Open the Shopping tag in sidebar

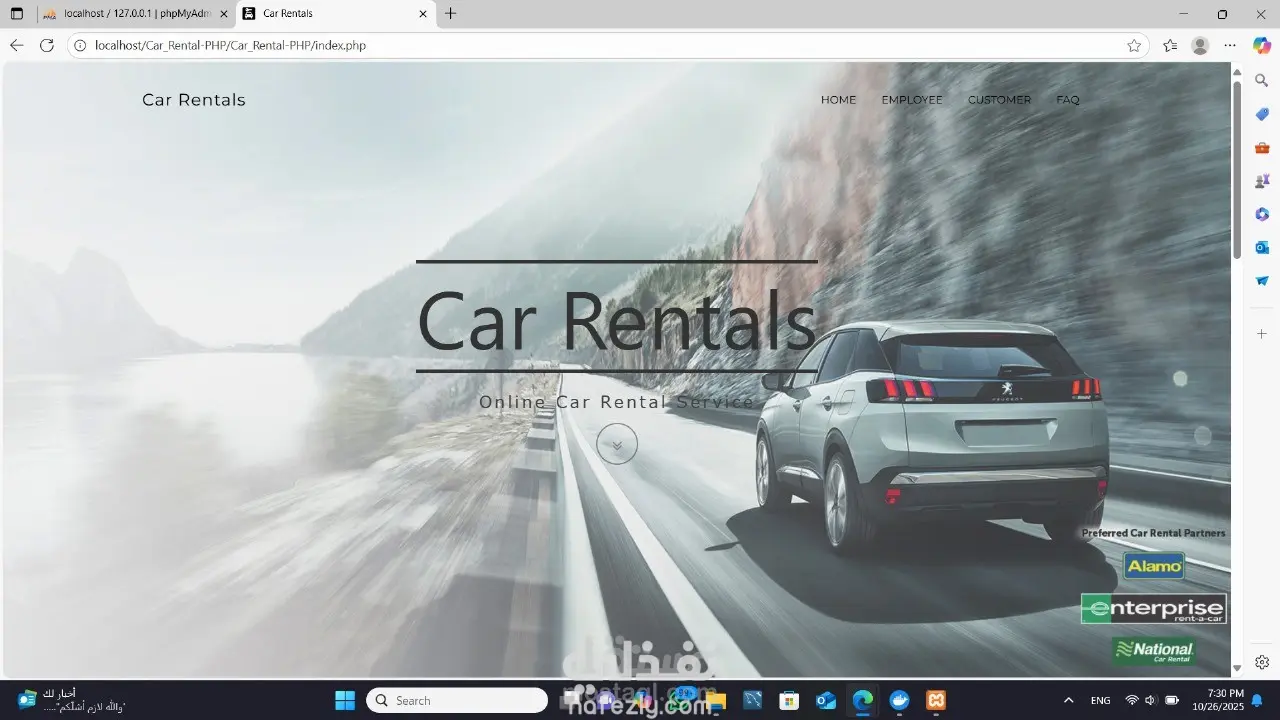point(1262,114)
